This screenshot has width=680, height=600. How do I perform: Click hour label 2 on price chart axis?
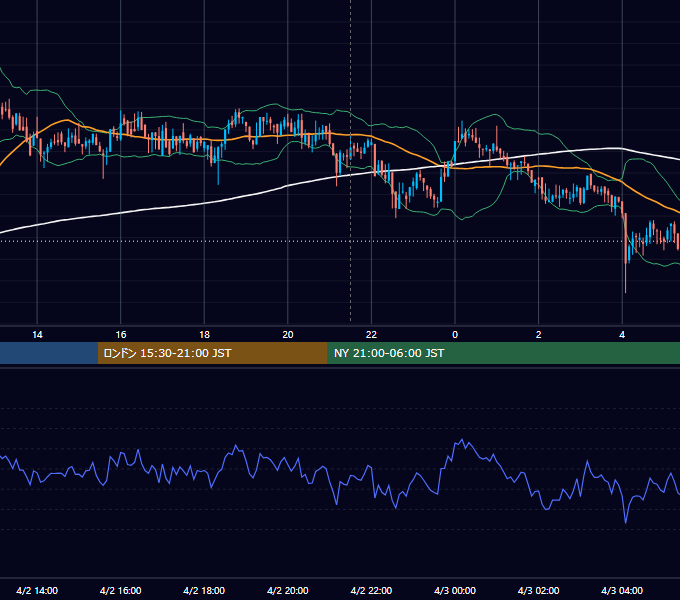539,335
